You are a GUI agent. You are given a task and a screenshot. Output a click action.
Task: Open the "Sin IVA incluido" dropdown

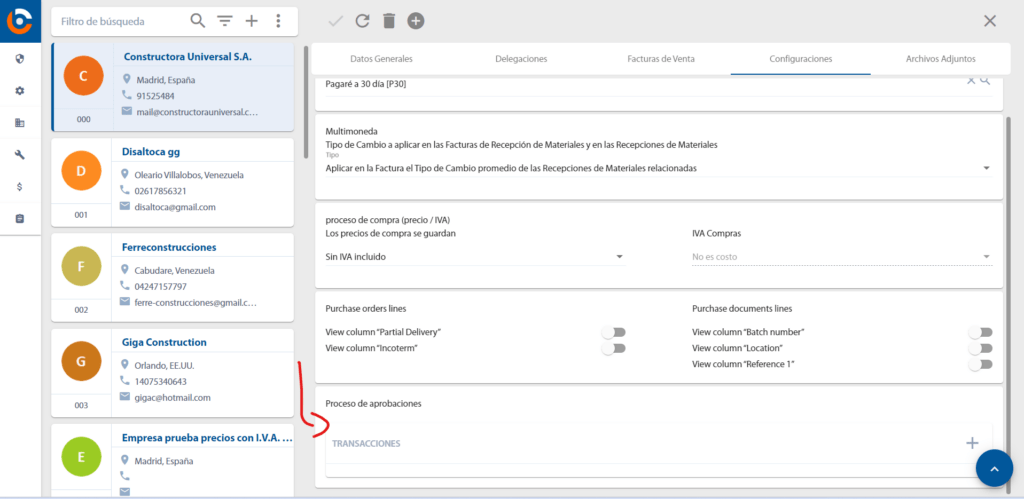pyautogui.click(x=620, y=257)
